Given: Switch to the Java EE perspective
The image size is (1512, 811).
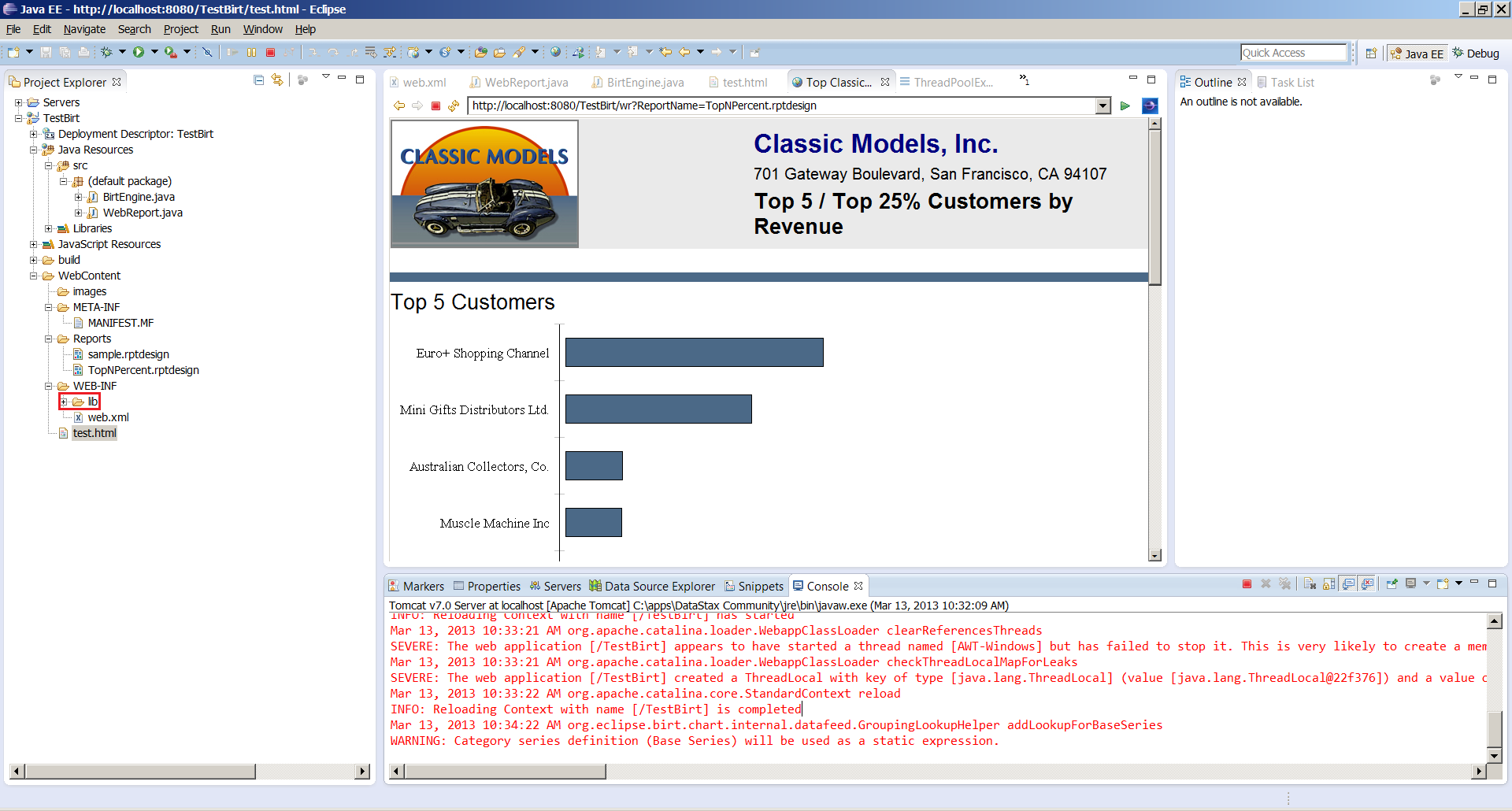Looking at the screenshot, I should tap(1417, 54).
